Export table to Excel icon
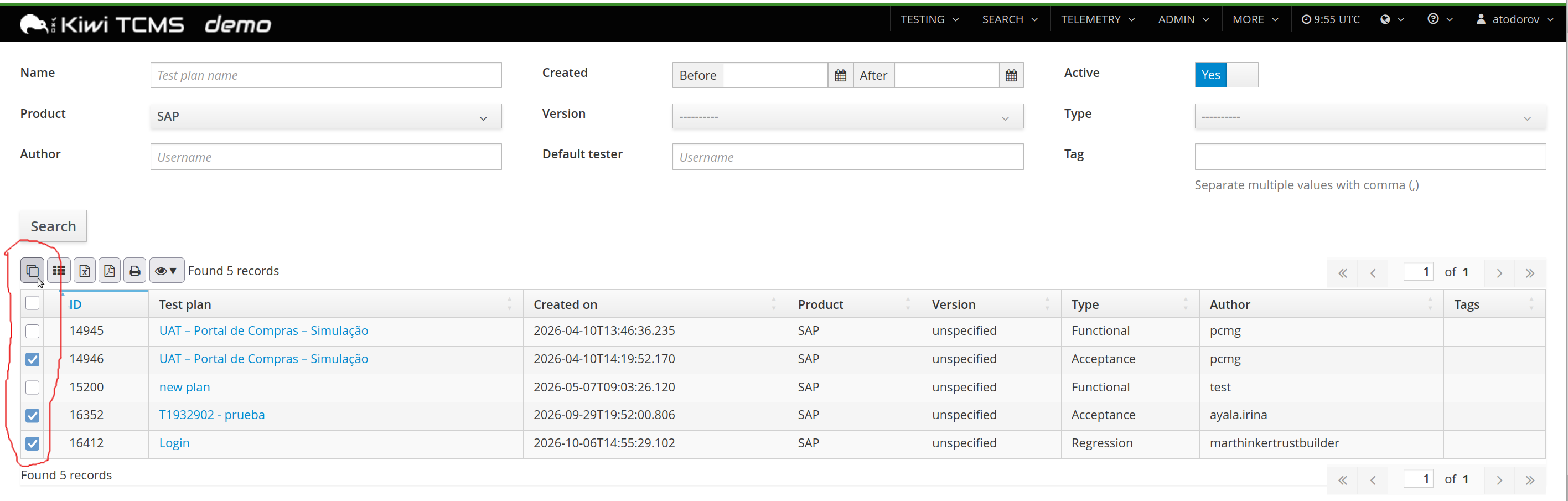Image resolution: width=1568 pixels, height=501 pixels. pos(85,271)
